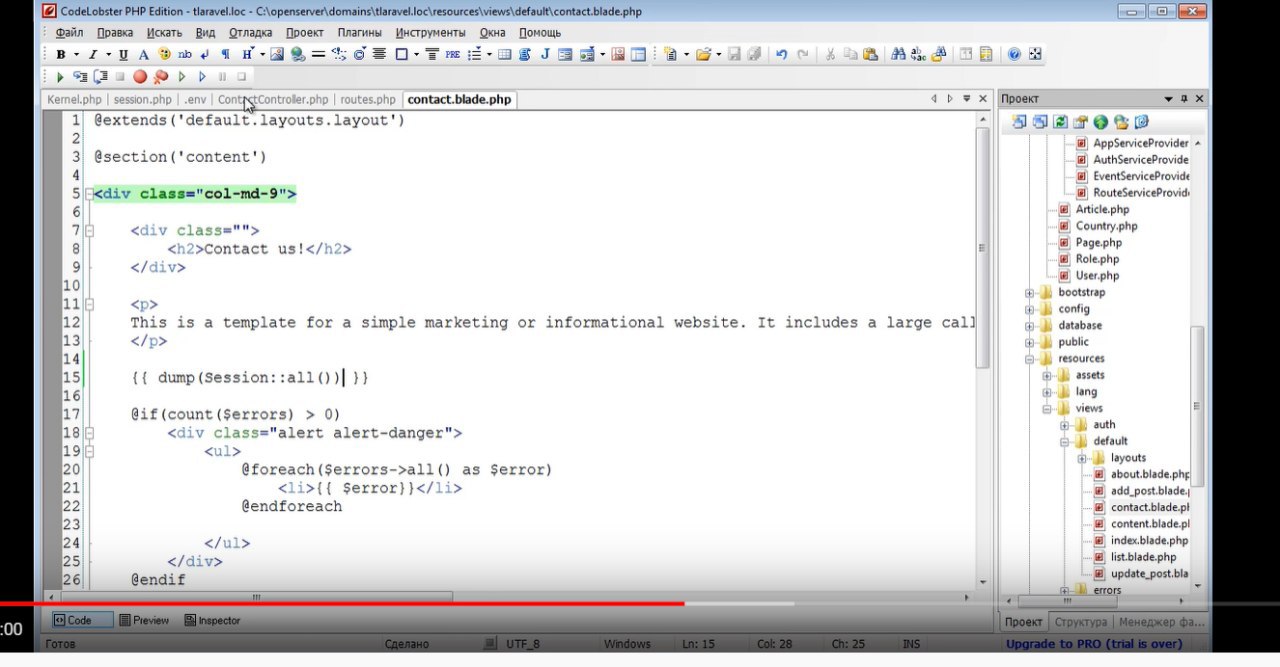Insert non-breaking space with nb icon

[185, 55]
